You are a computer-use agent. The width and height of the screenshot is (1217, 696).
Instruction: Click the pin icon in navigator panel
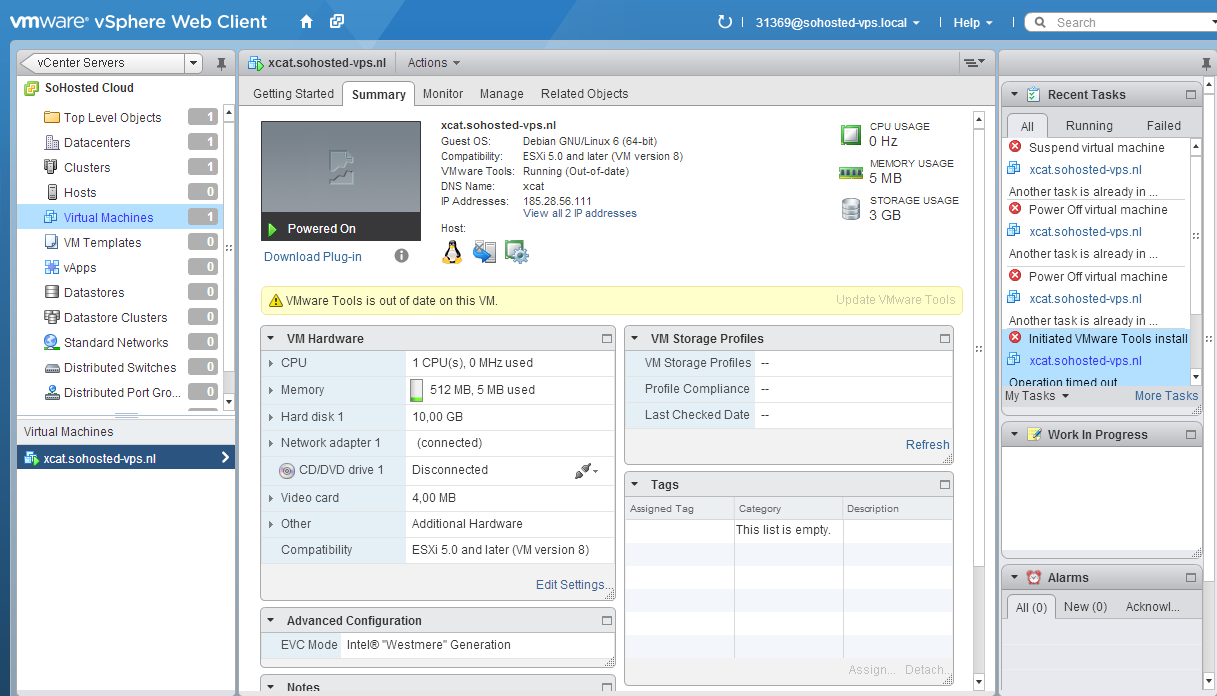pos(221,63)
